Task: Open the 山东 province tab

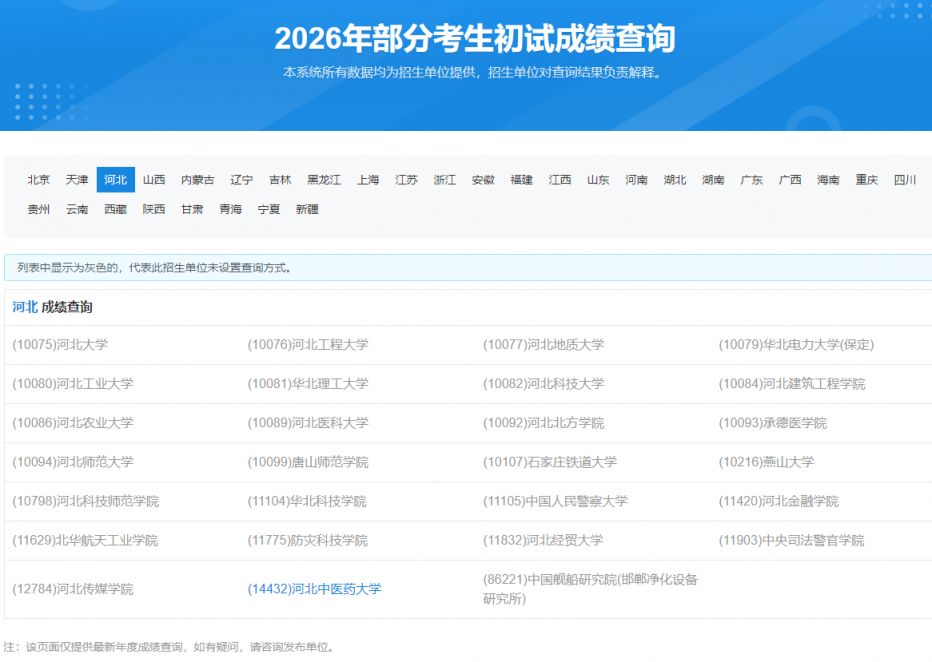Action: tap(598, 179)
